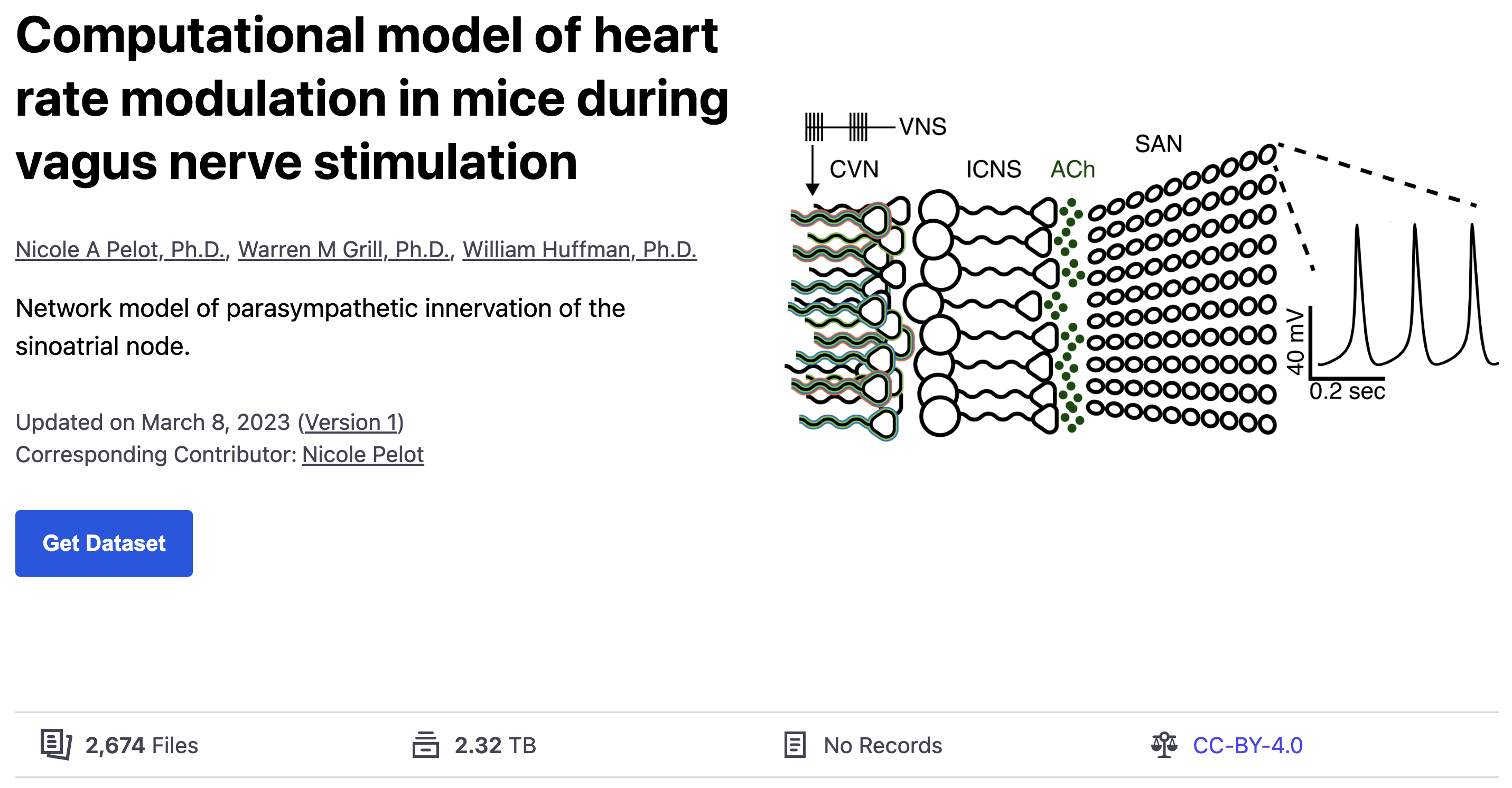Click the green ACh label in diagram
1512x788 pixels.
[x=1072, y=170]
